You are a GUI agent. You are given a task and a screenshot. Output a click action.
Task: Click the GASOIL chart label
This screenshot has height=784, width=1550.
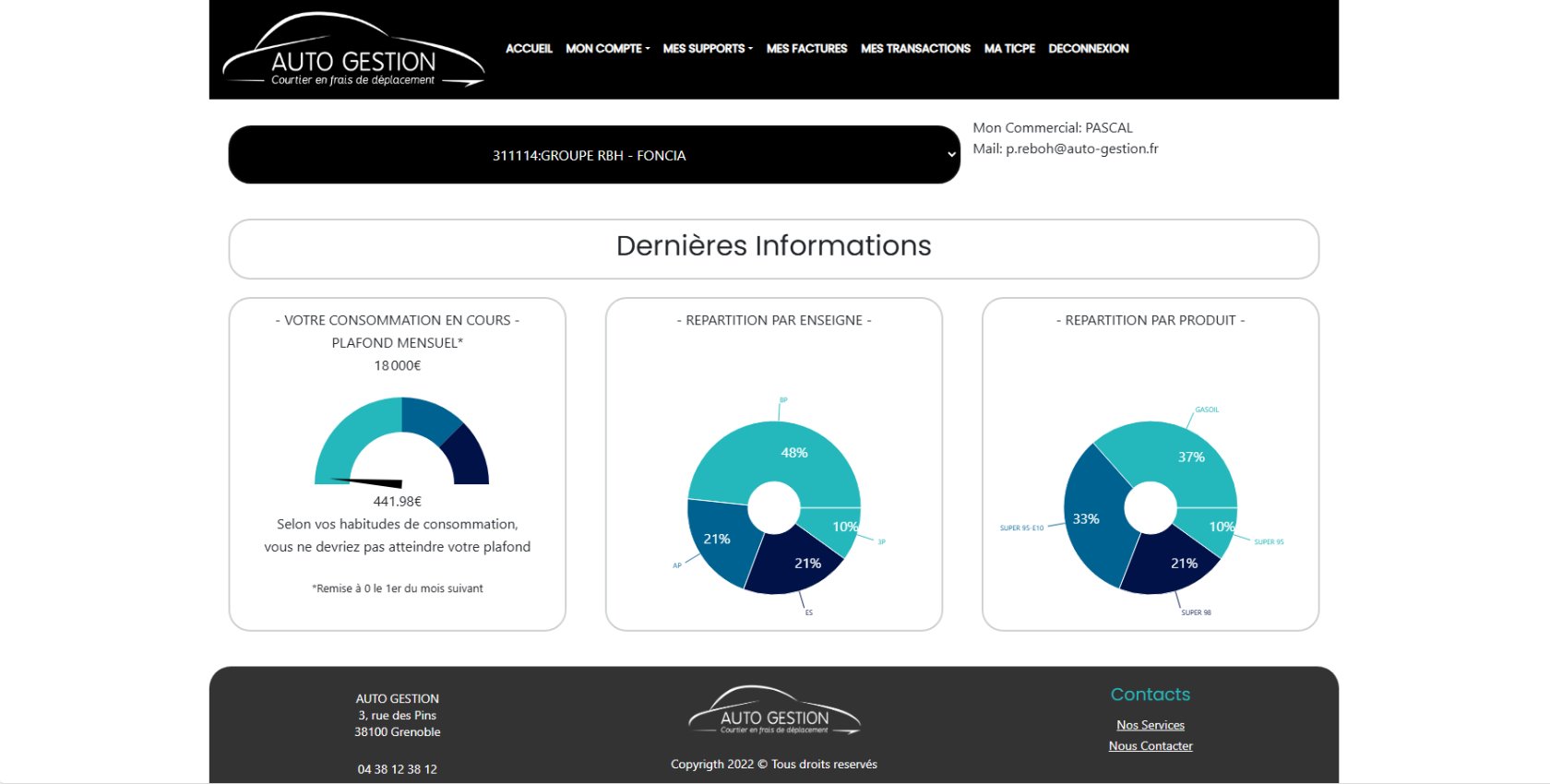[1207, 410]
